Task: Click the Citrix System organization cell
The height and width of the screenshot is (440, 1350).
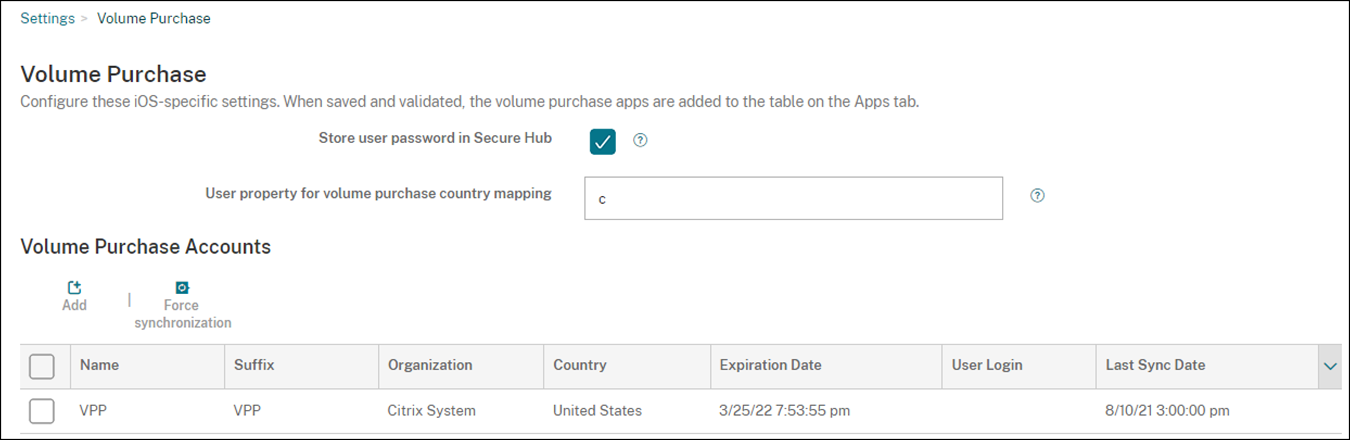Action: [431, 410]
